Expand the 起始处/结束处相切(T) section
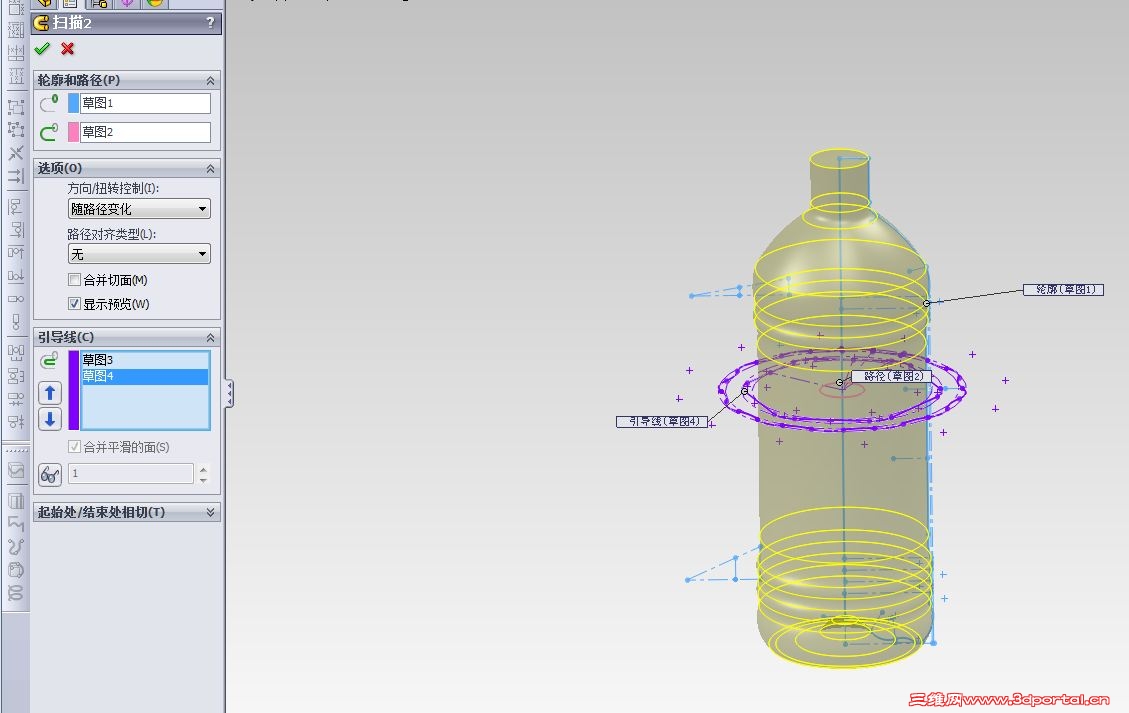 [x=210, y=512]
